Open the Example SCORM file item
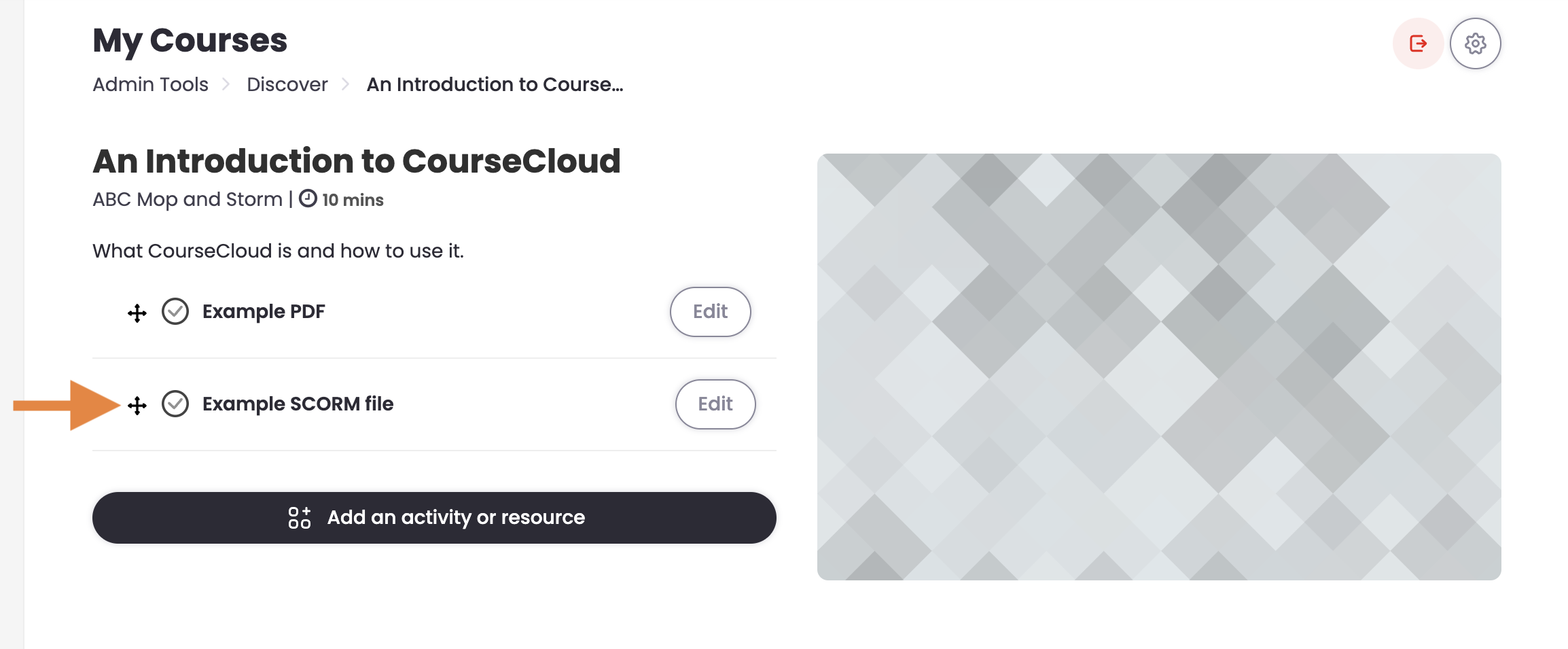The image size is (1568, 649). [x=298, y=404]
